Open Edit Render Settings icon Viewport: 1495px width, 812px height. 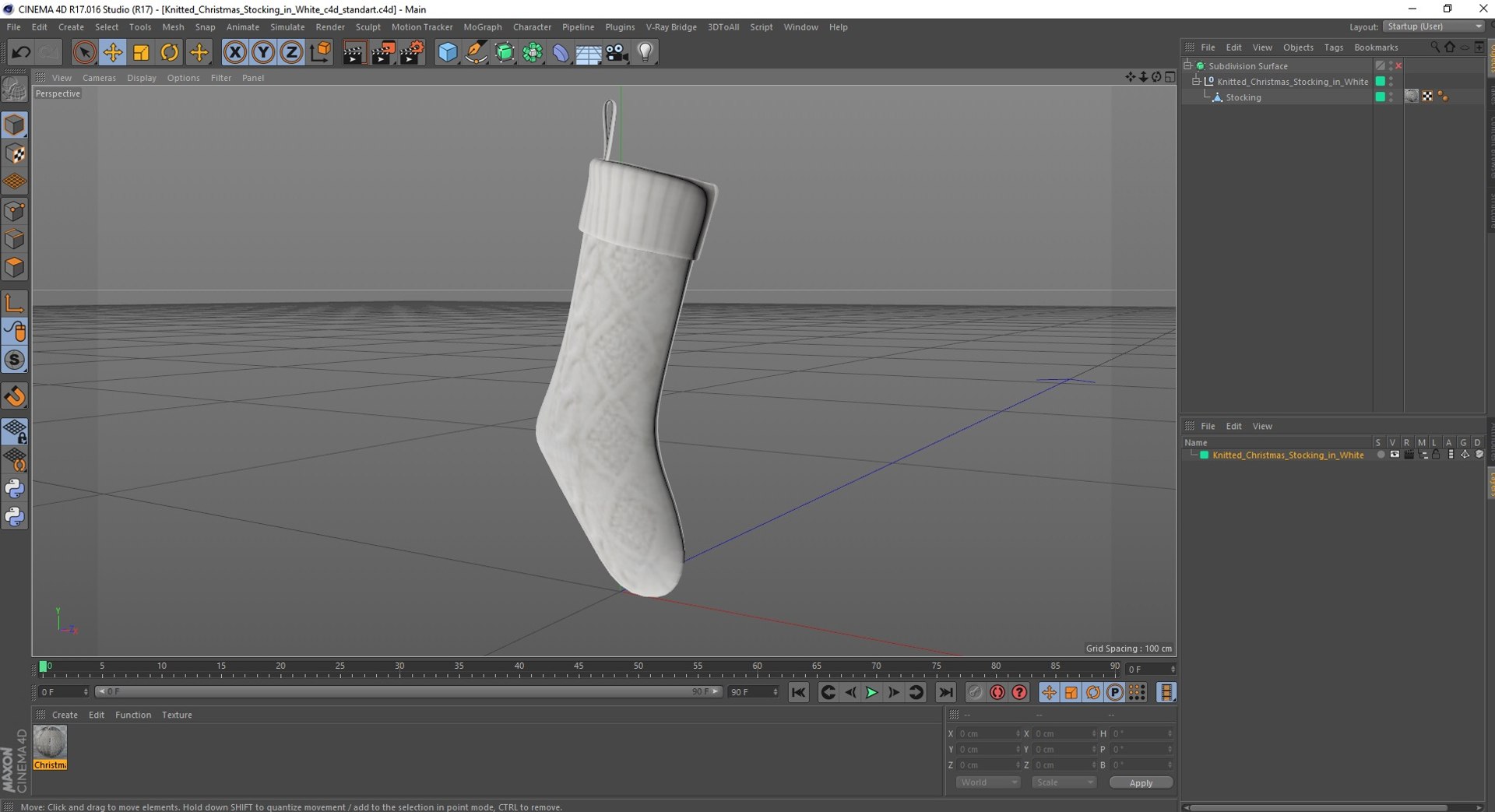[411, 53]
